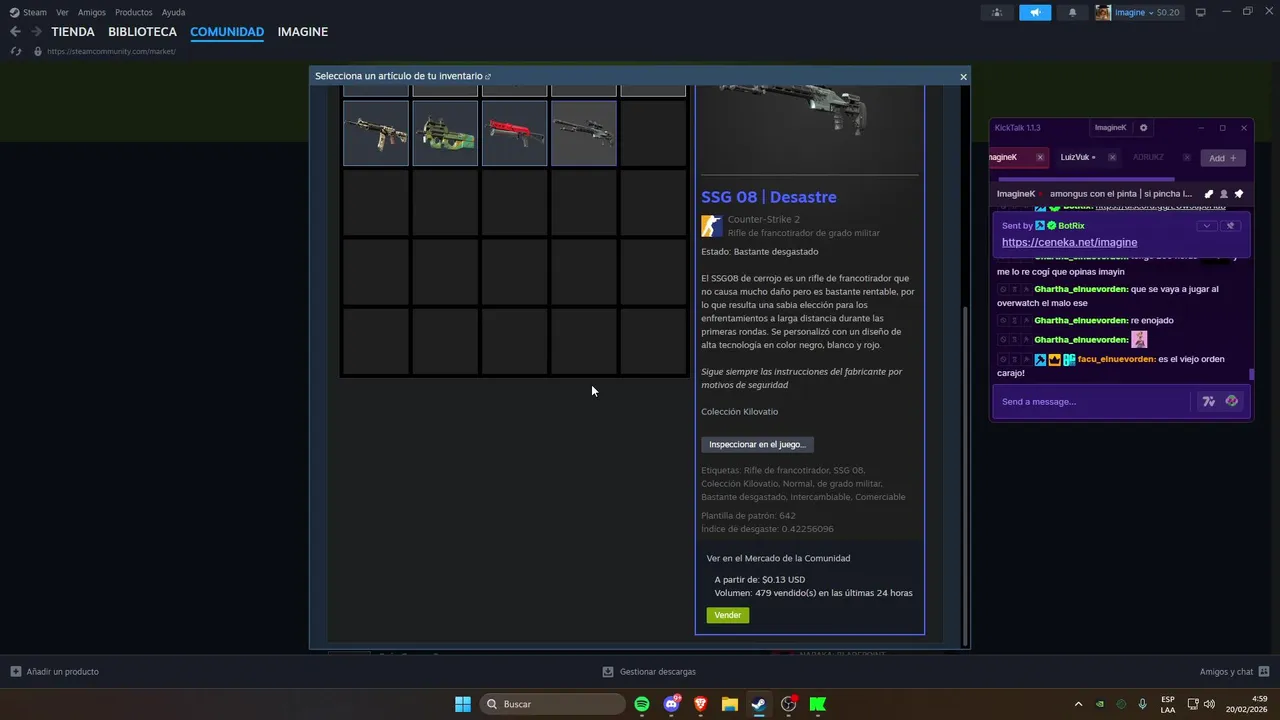Go to the BIBLIOTECA tab
The width and height of the screenshot is (1280, 720).
(142, 32)
